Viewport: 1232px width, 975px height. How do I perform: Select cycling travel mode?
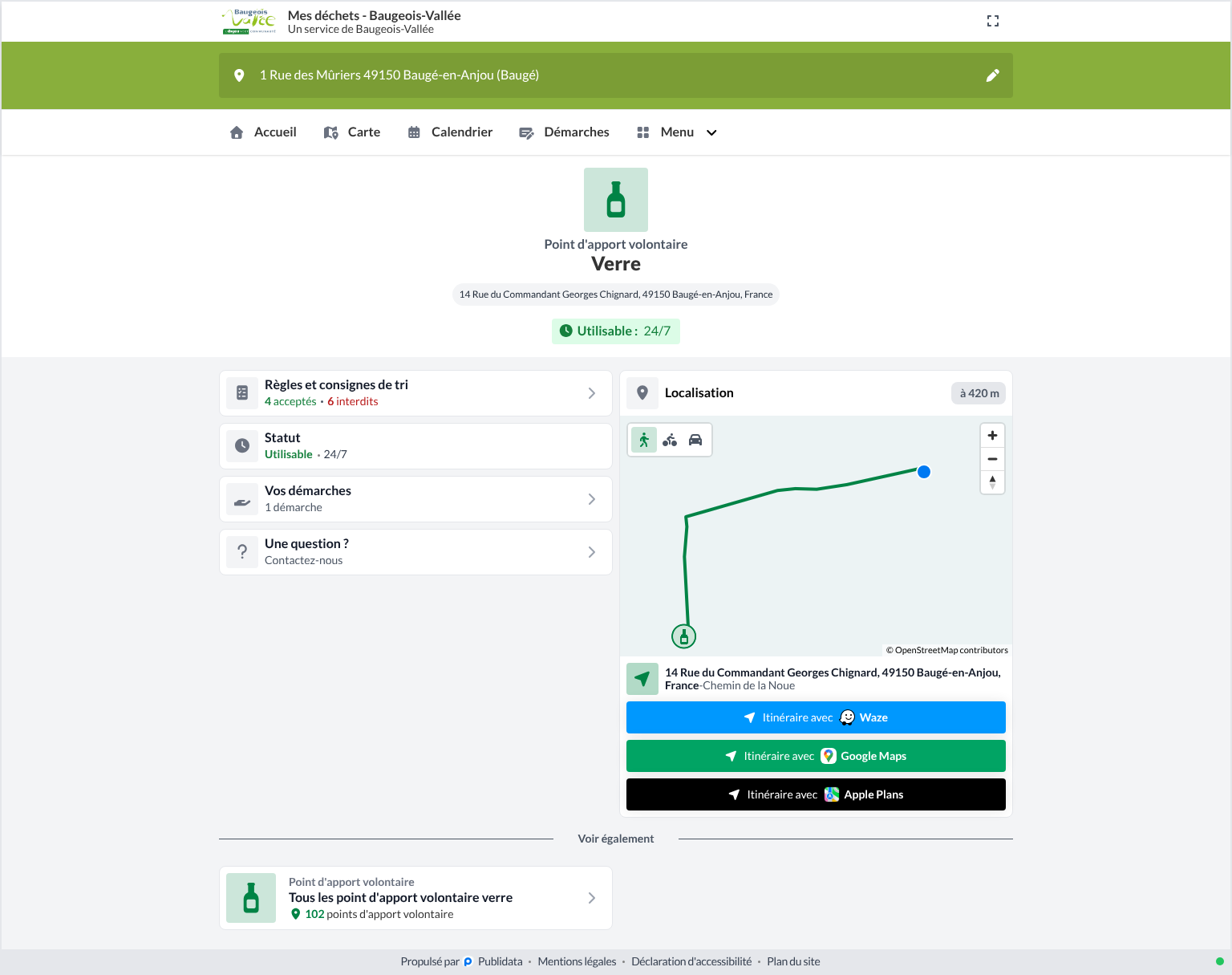tap(670, 440)
